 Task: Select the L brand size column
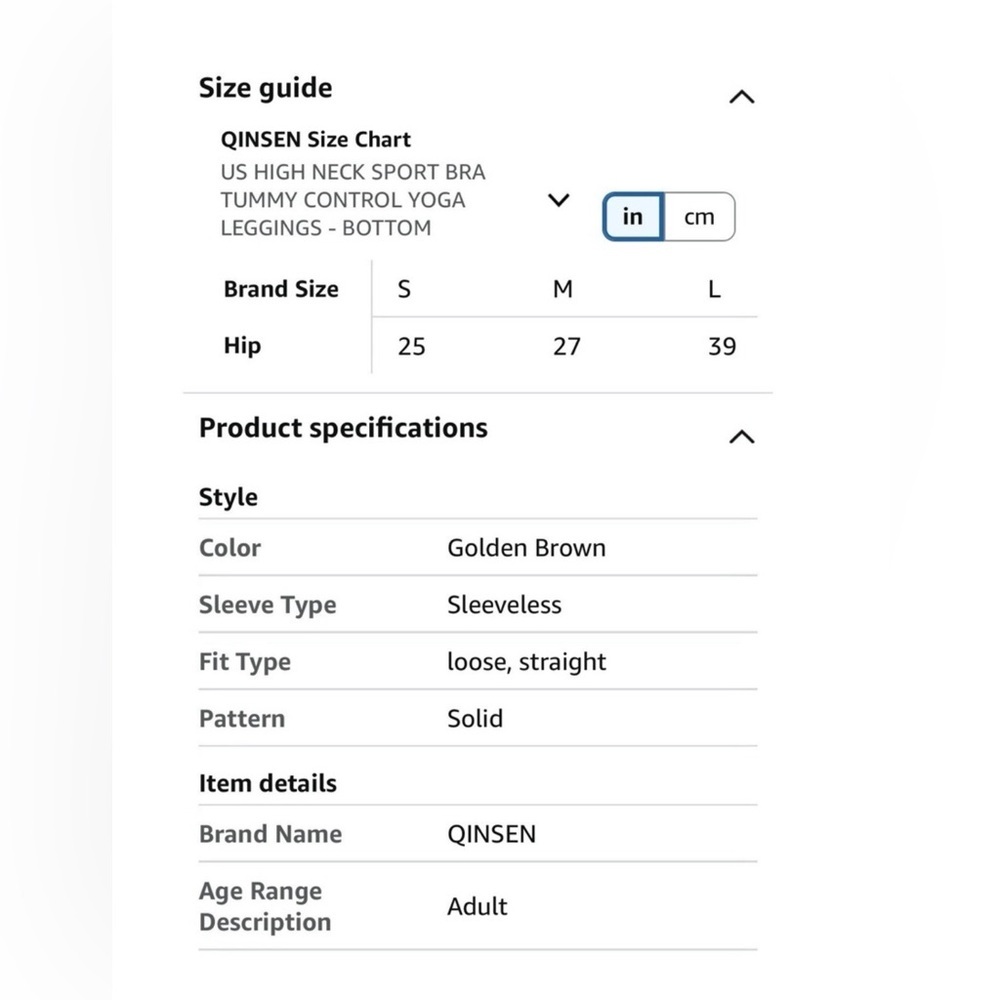[714, 290]
